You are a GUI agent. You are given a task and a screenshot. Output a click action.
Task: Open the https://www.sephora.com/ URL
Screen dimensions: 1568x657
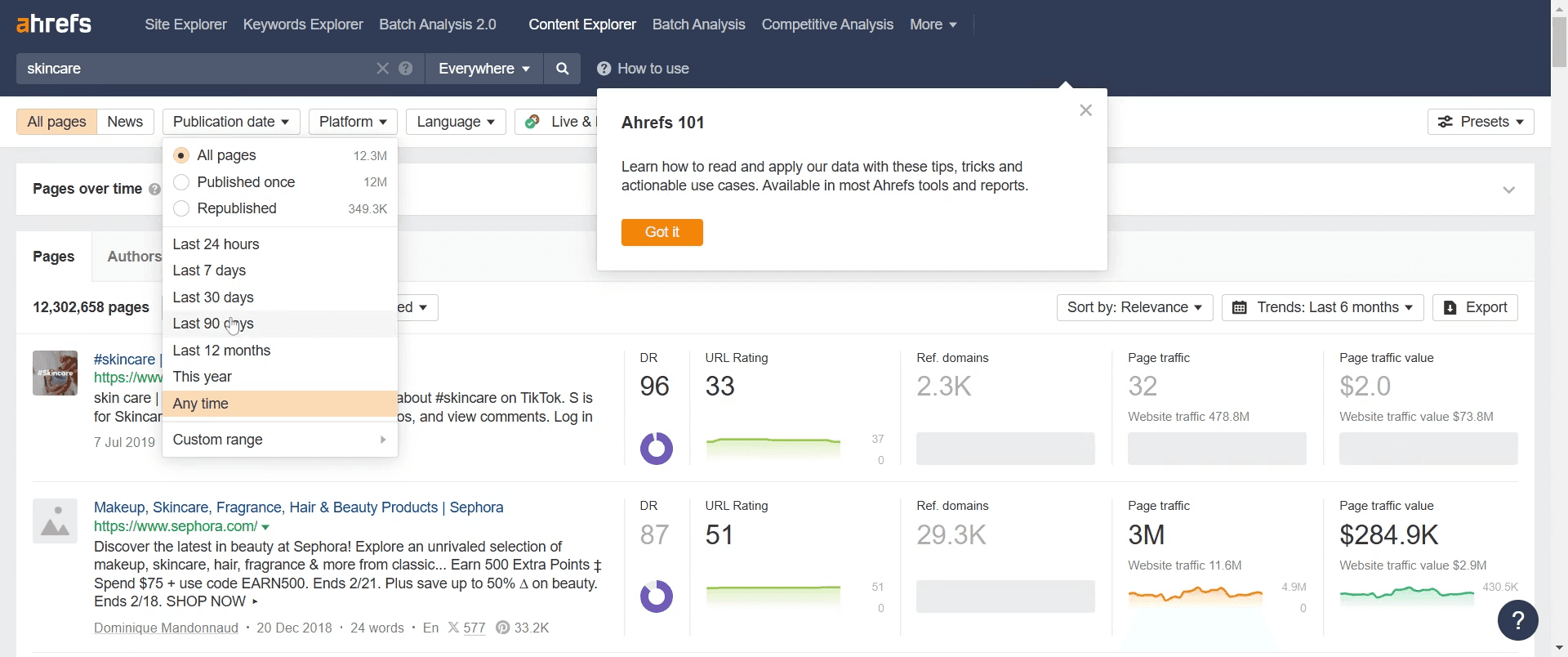click(176, 527)
